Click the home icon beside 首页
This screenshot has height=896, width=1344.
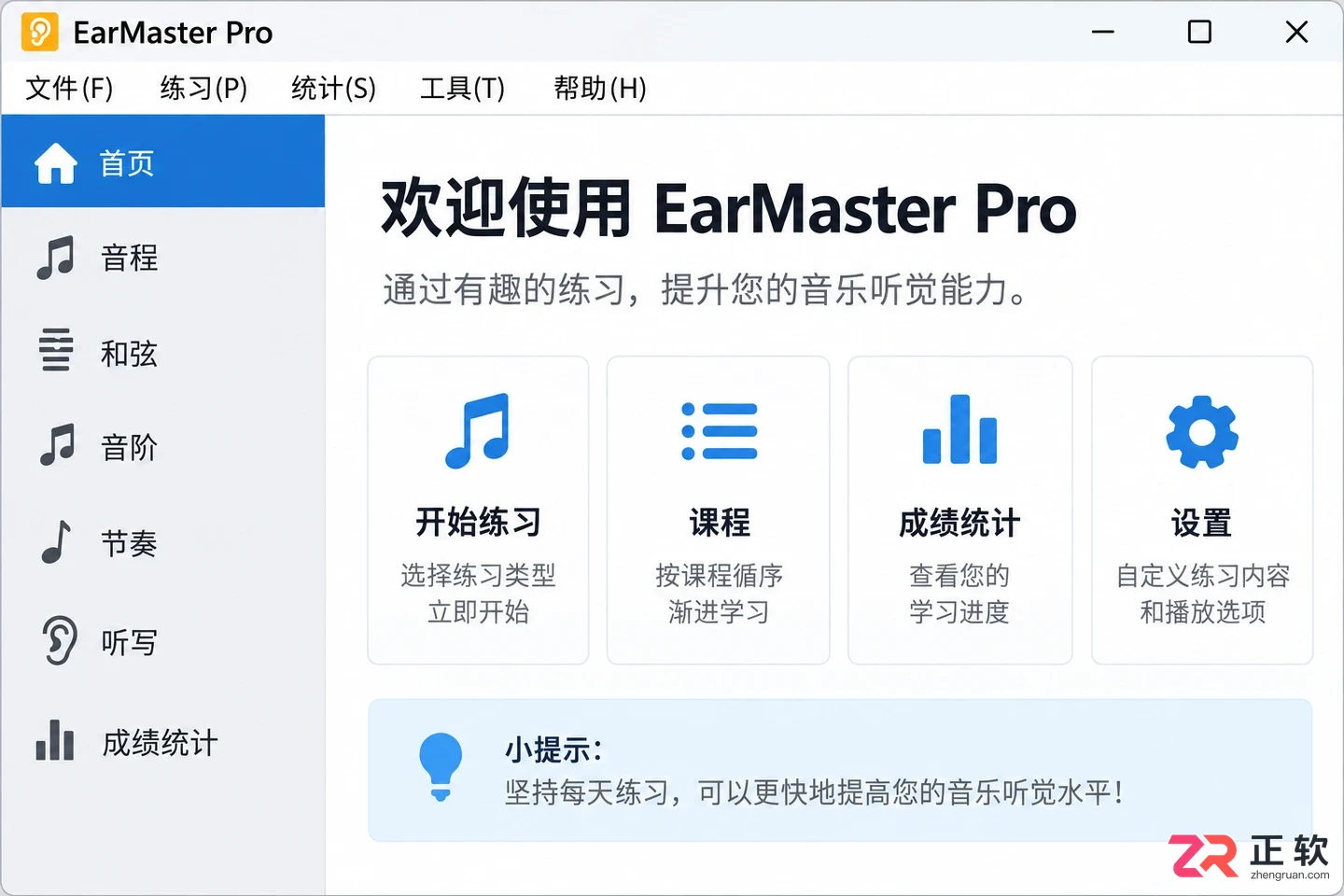click(x=56, y=163)
